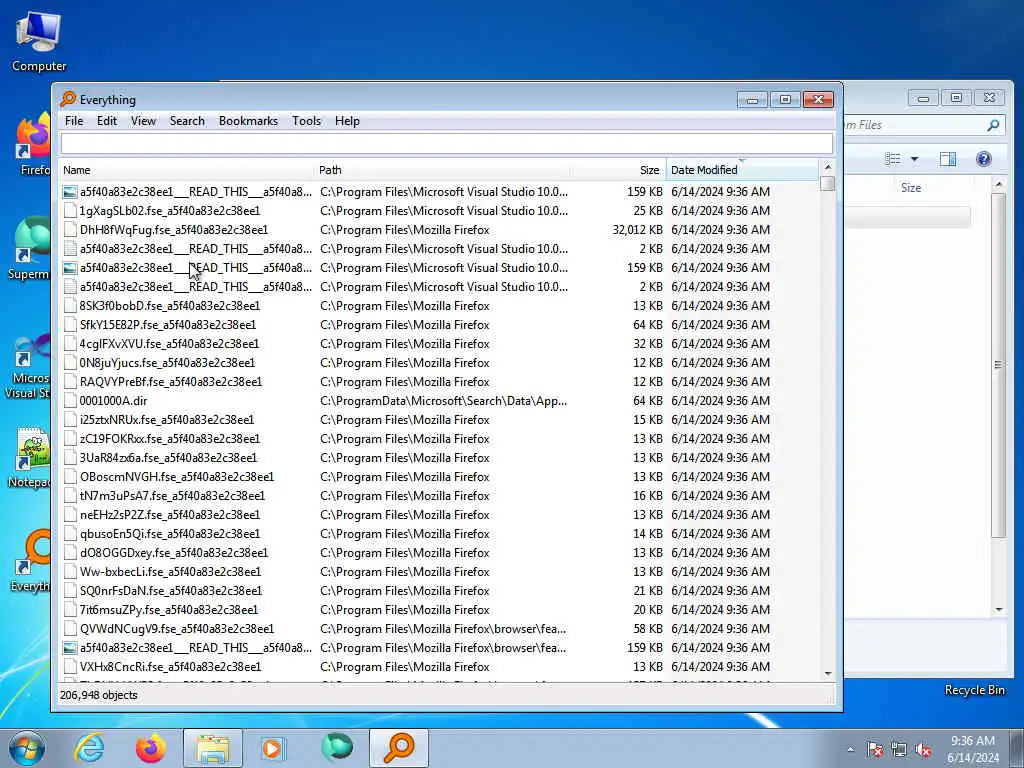Open change view dropdown arrow in Explorer
The width and height of the screenshot is (1024, 768).
(914, 159)
